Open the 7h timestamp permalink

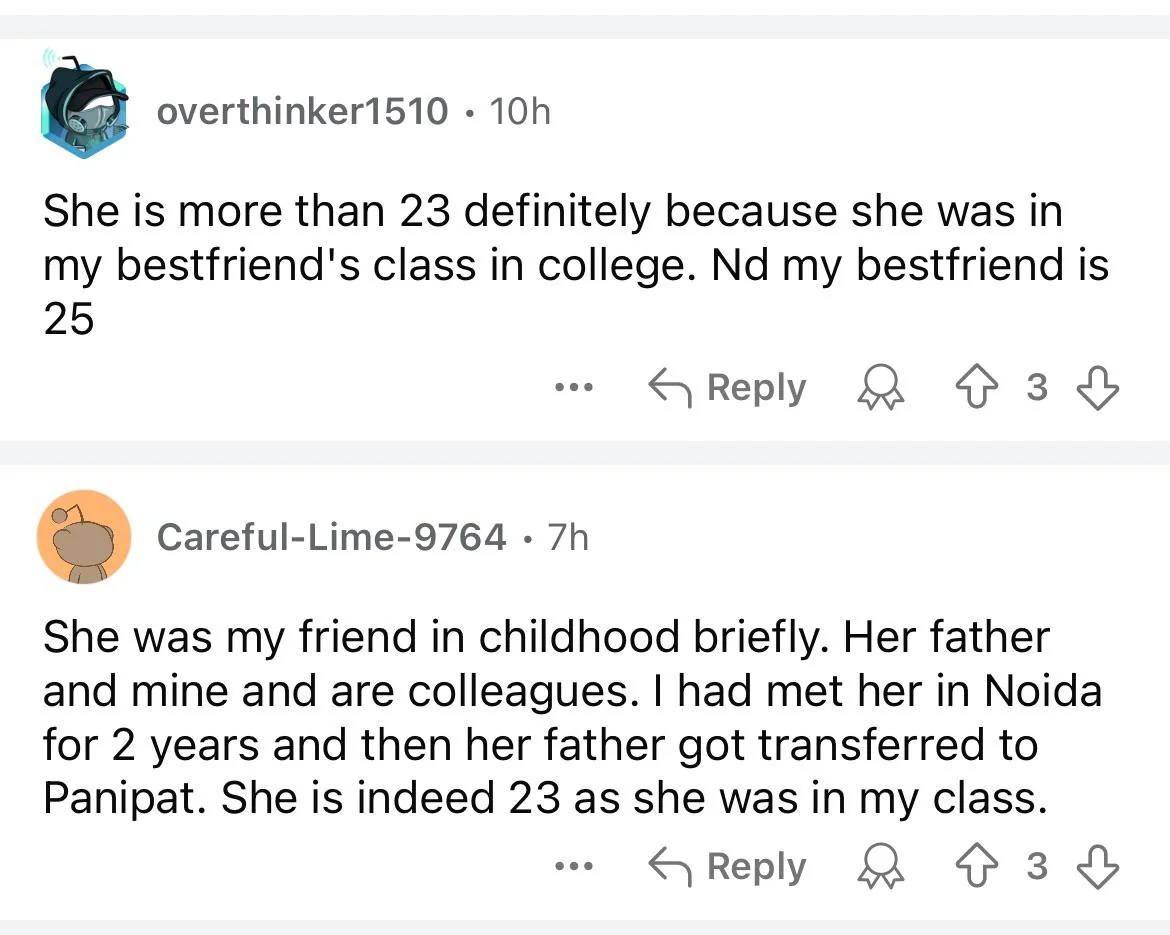coord(568,538)
